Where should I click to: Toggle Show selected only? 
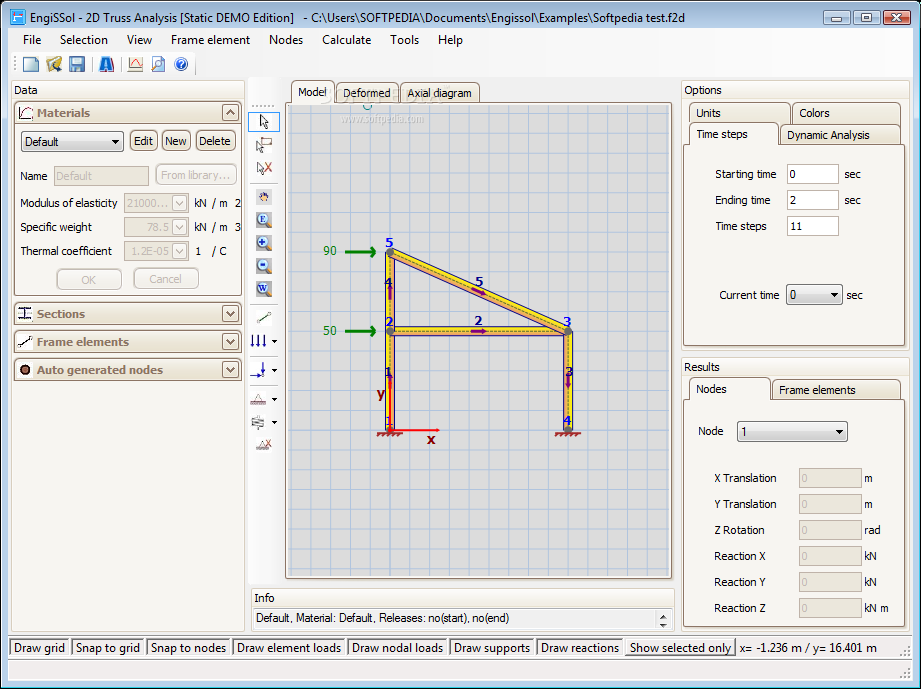click(680, 647)
